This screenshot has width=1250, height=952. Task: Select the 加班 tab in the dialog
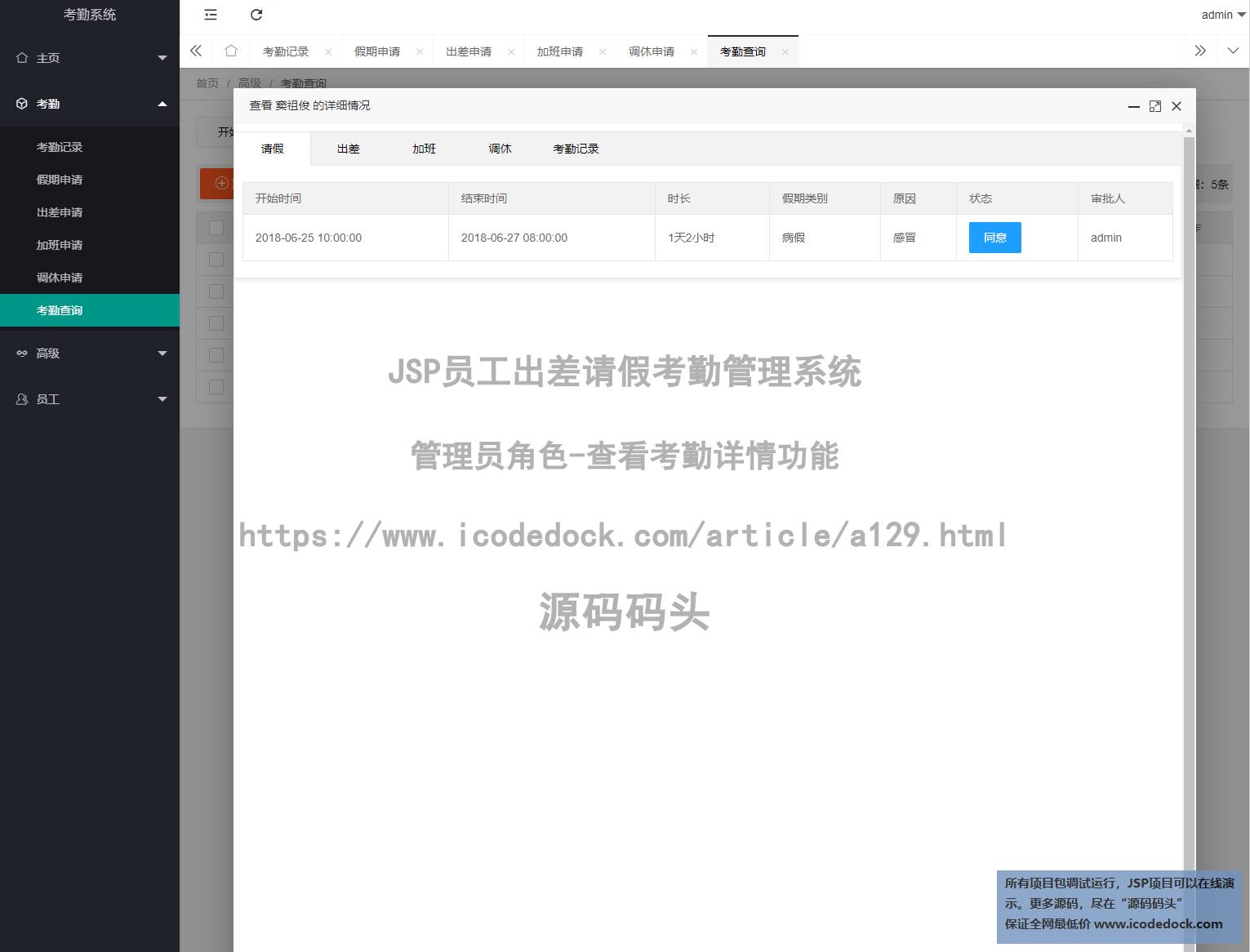425,149
